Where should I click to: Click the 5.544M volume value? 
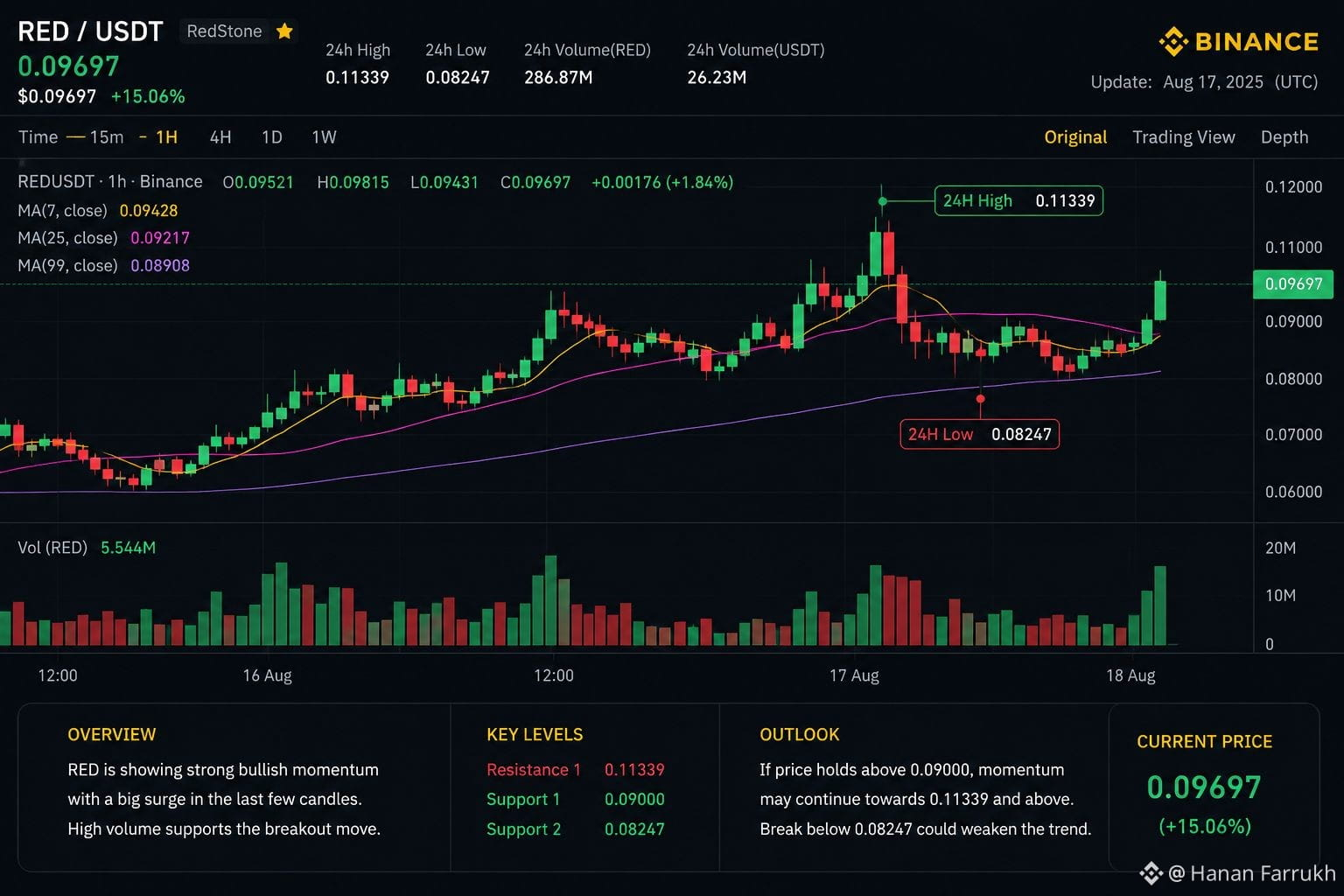[129, 548]
